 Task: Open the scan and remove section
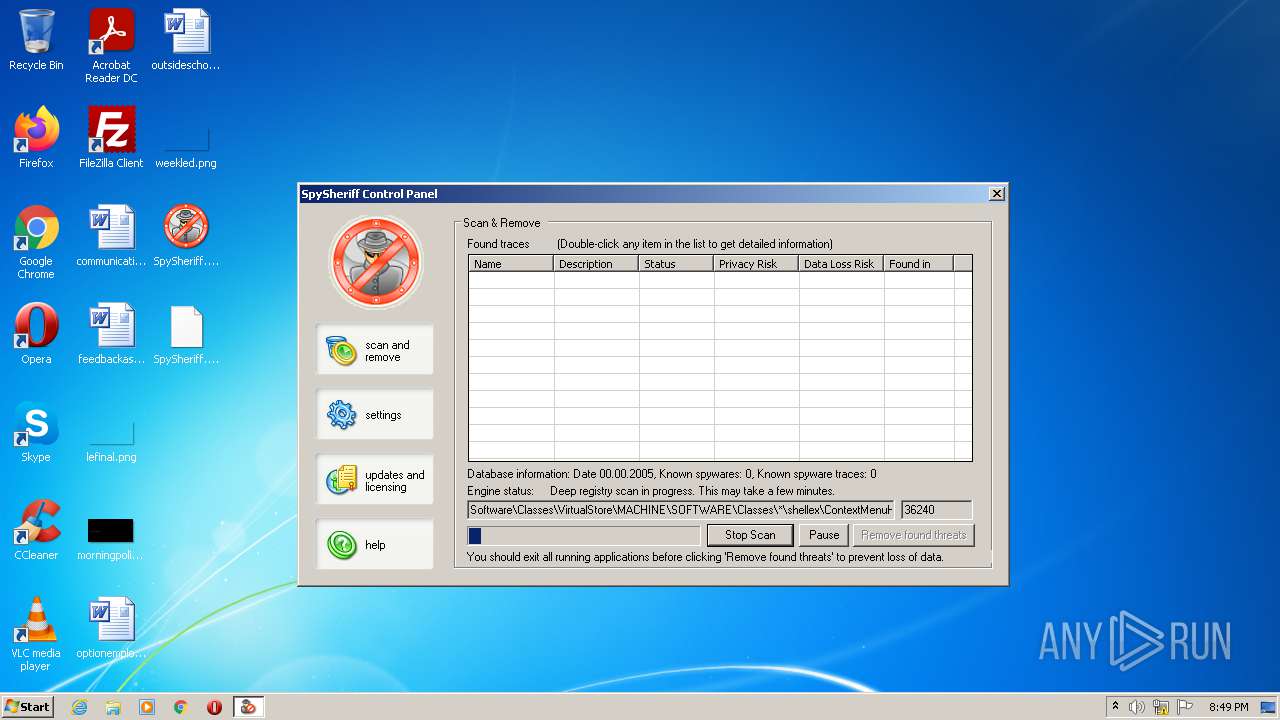tap(375, 350)
